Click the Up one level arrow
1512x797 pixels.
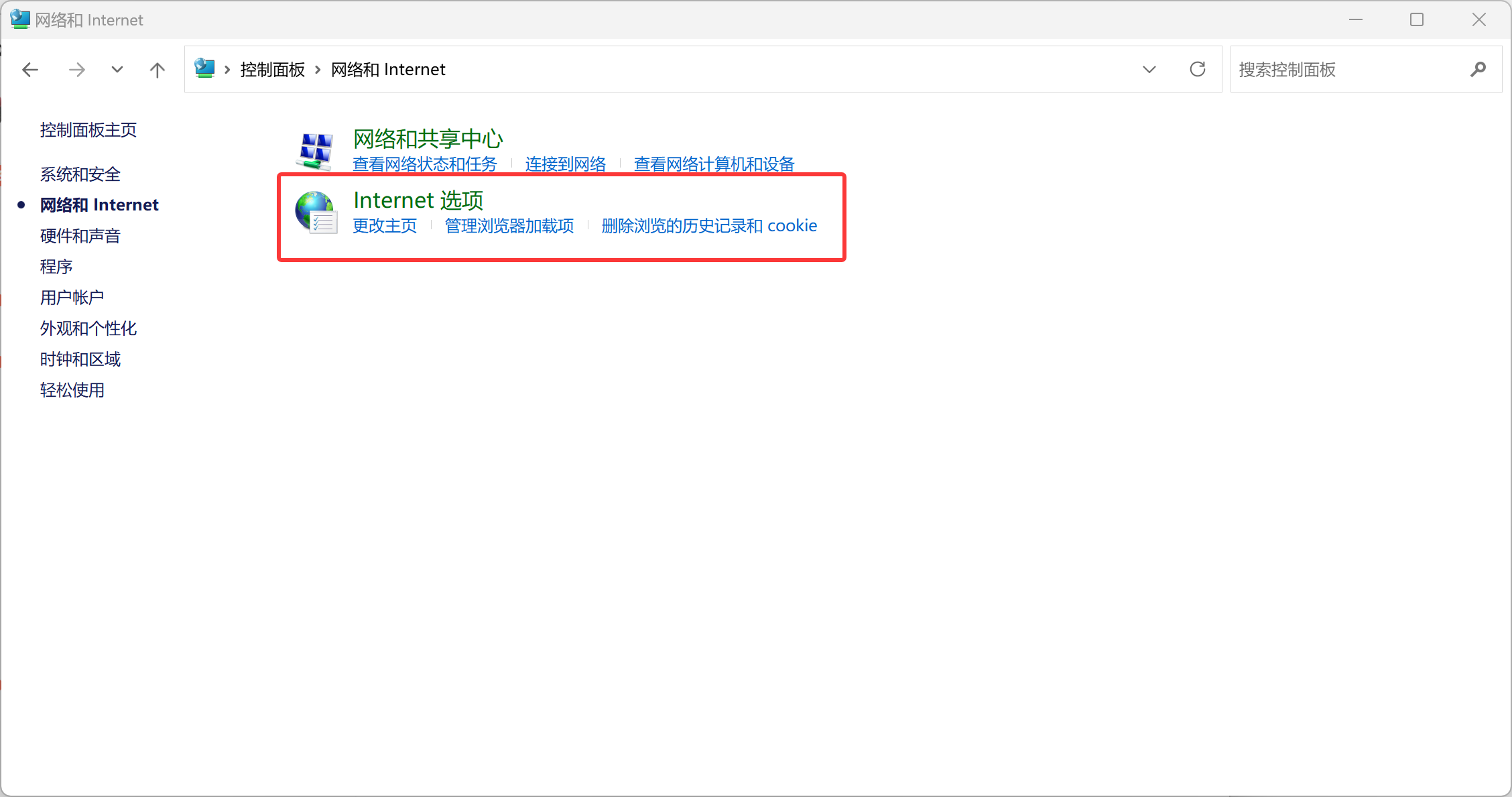[x=157, y=70]
